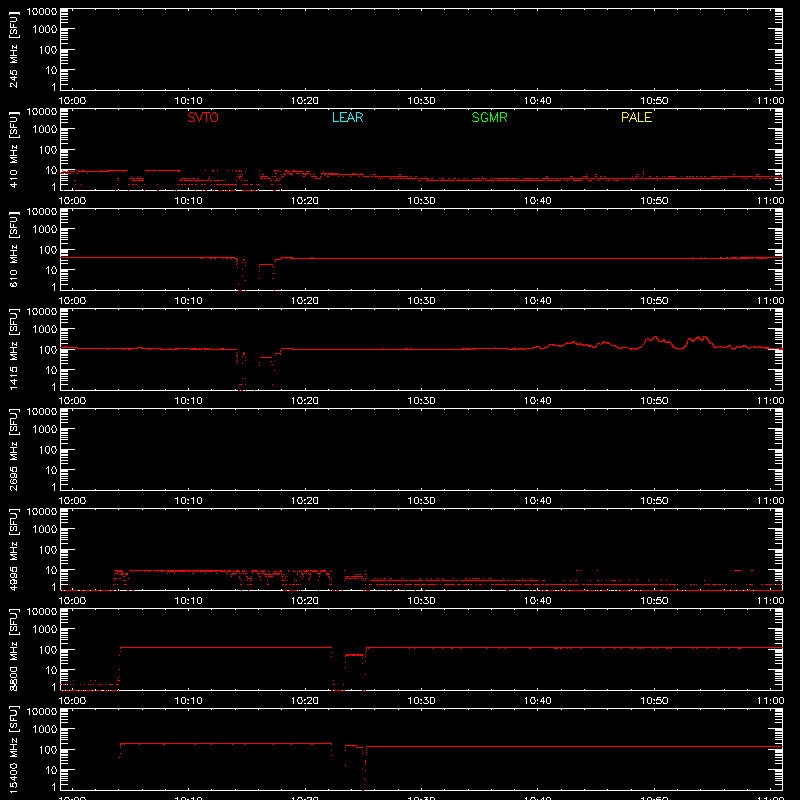The height and width of the screenshot is (800, 800).
Task: Click the 10 tick on 1415 MHz axis
Action: [x=51, y=370]
